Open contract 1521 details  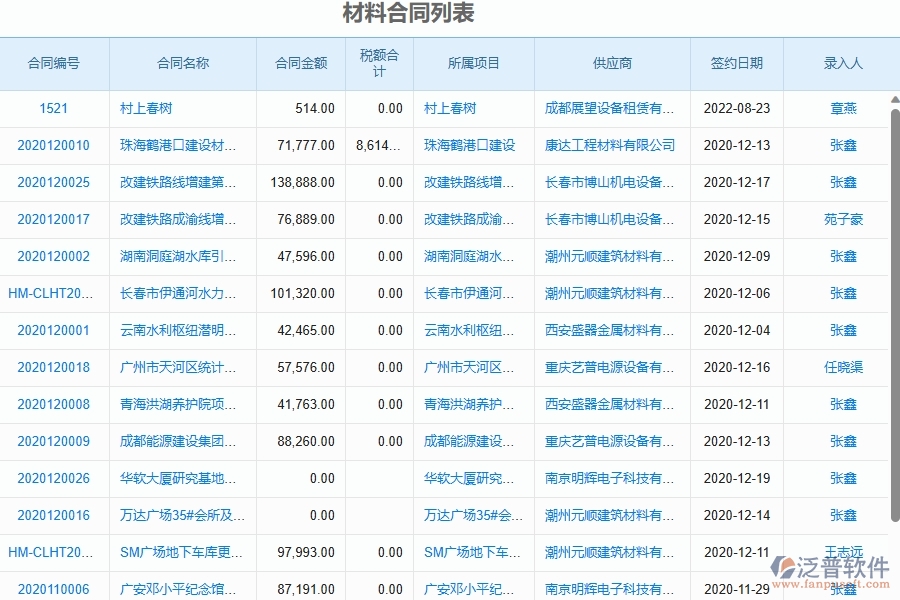[x=53, y=108]
